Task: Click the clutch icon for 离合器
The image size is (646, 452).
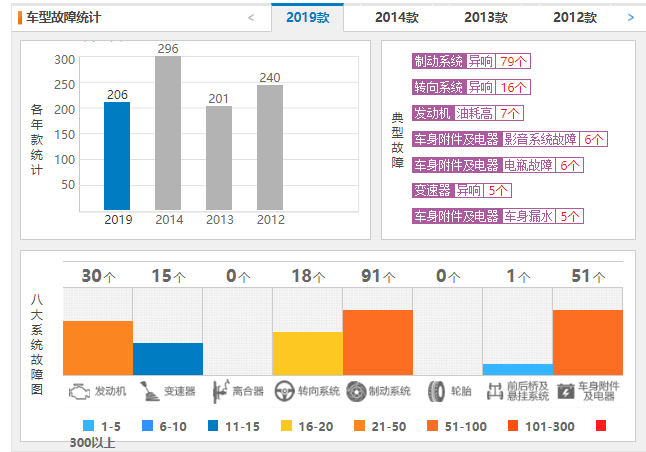Action: click(220, 391)
